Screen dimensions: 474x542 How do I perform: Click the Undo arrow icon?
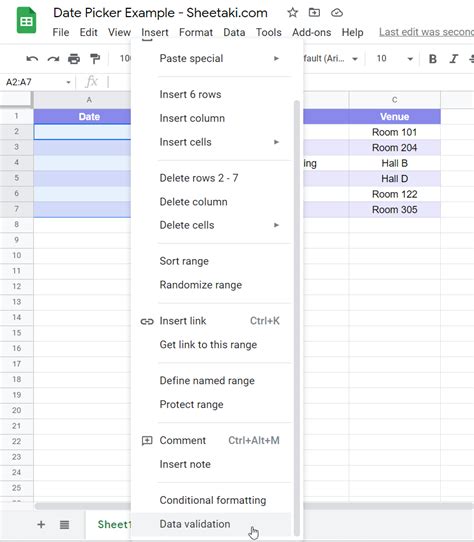32,59
